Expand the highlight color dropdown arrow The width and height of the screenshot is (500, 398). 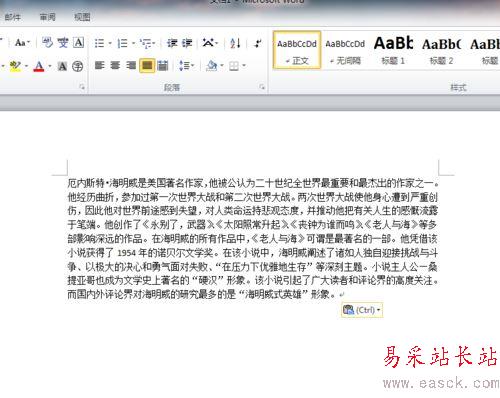click(x=26, y=66)
